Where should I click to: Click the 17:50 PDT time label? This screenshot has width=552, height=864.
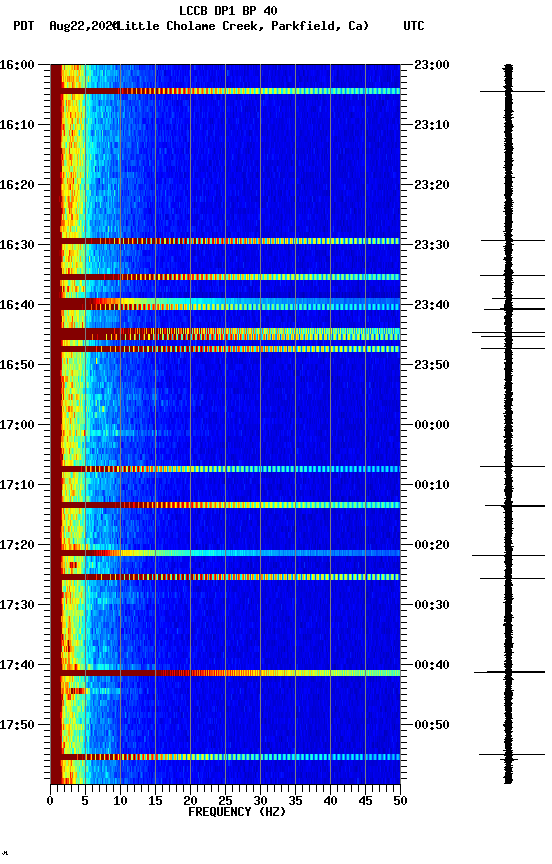point(17,725)
